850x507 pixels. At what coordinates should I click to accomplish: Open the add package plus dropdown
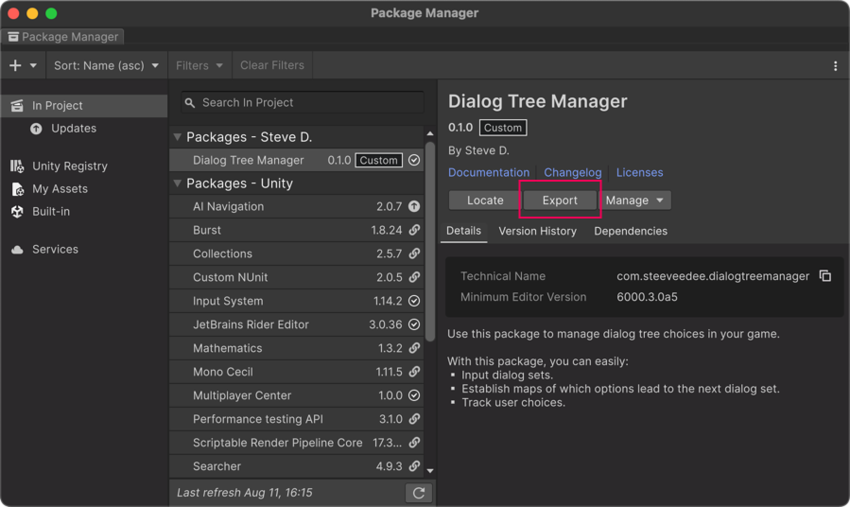(23, 66)
